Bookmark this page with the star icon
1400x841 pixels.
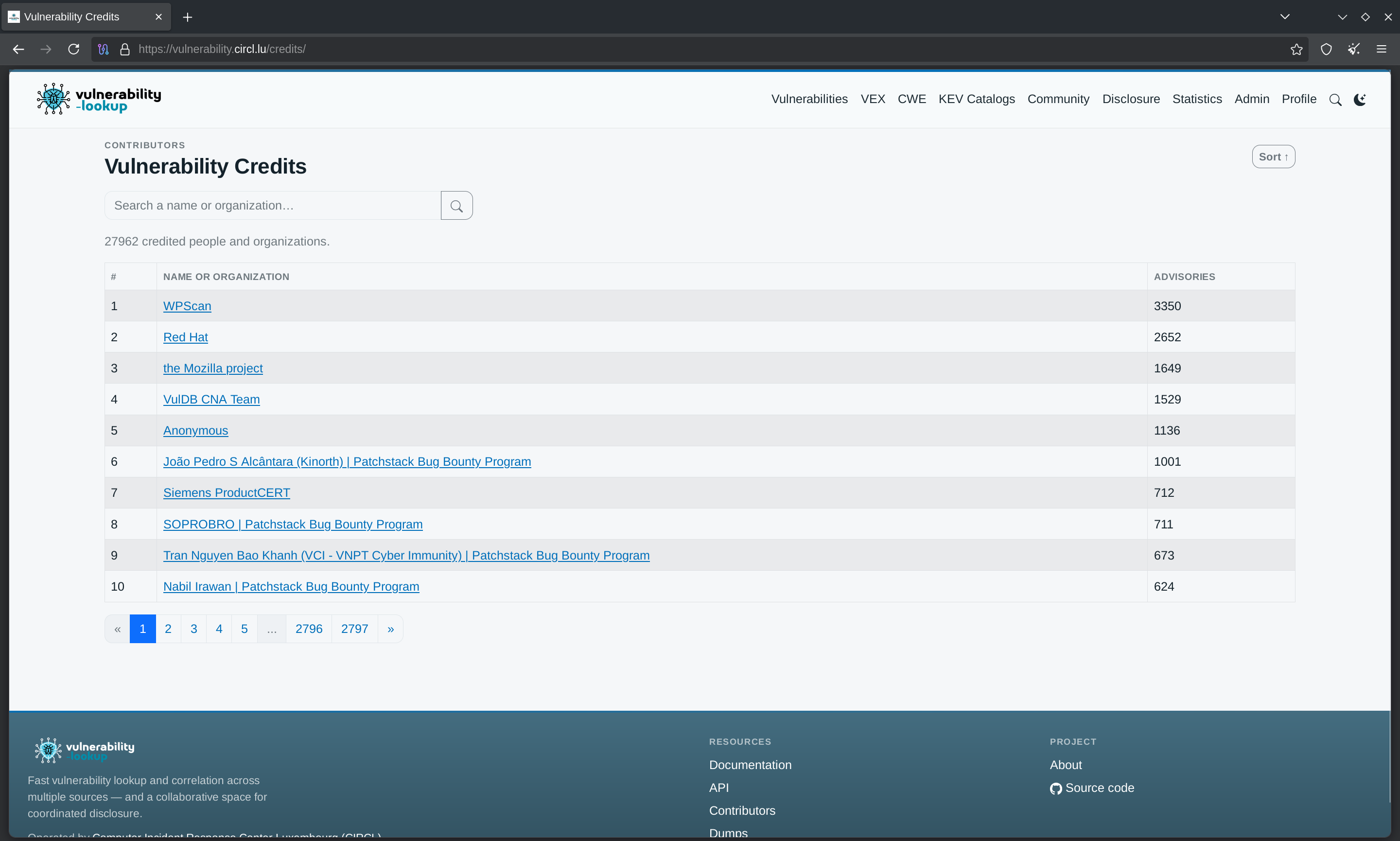pos(1296,49)
